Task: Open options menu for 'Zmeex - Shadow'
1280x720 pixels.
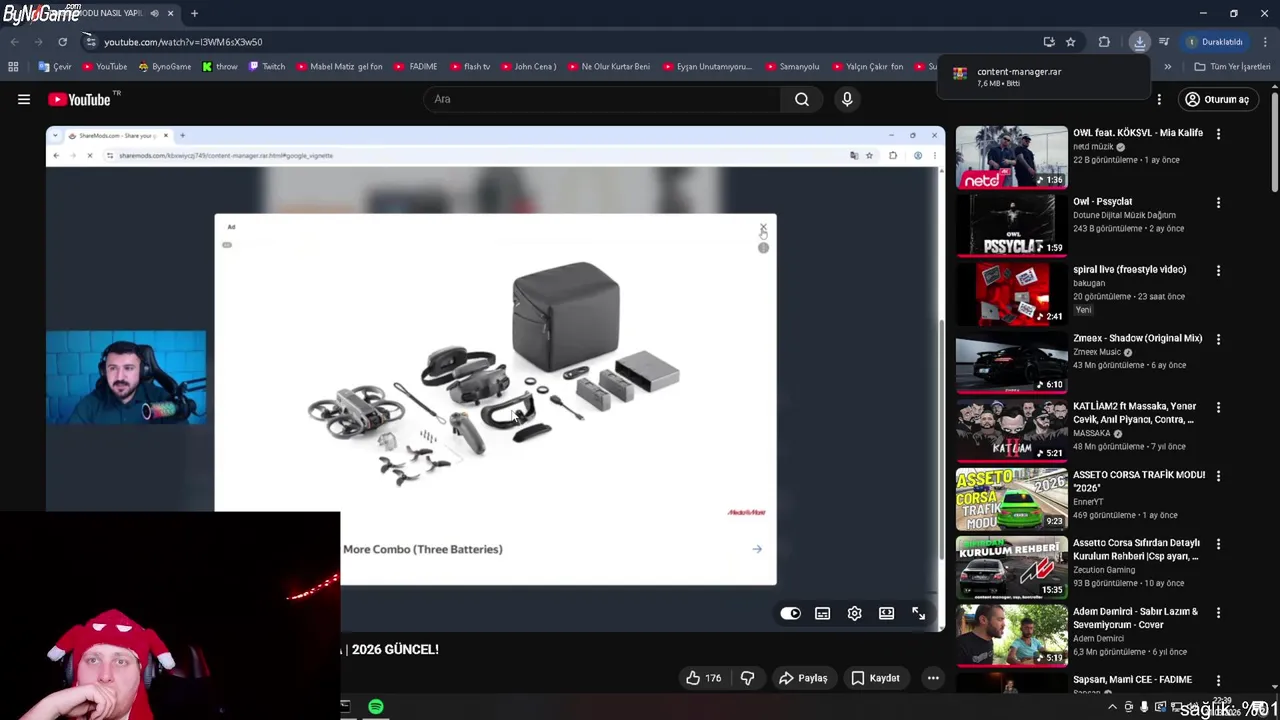Action: click(x=1218, y=339)
